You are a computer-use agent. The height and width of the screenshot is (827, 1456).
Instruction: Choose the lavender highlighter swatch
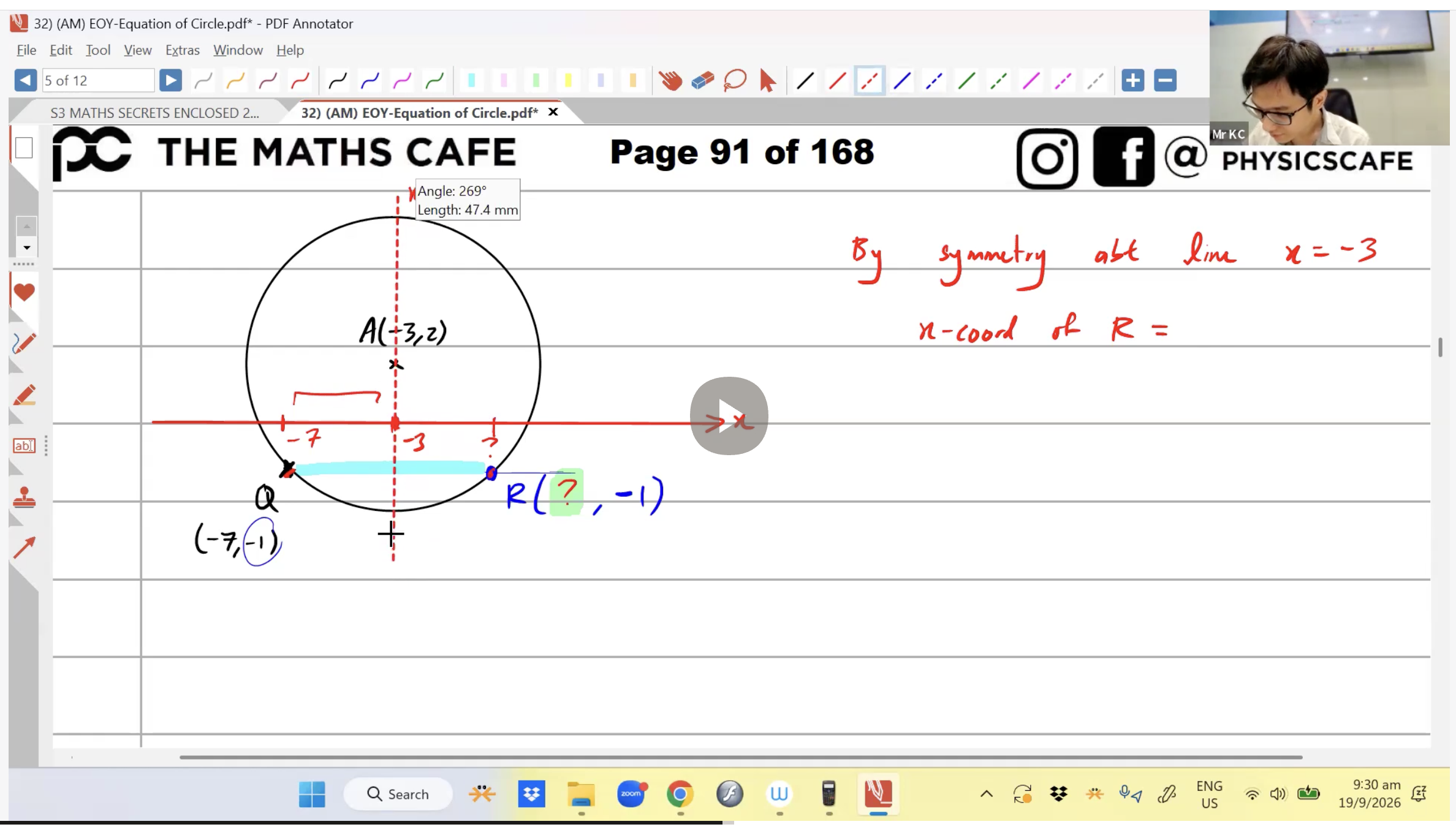601,80
